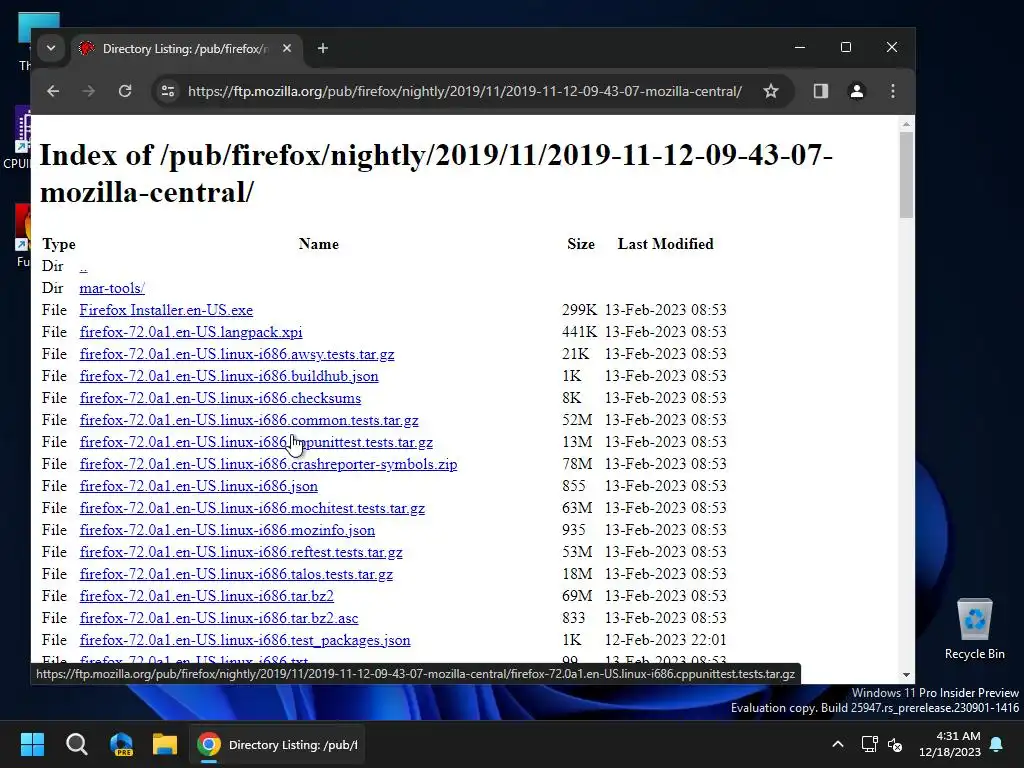Image resolution: width=1024 pixels, height=768 pixels.
Task: Open the Chrome profile menu
Action: pyautogui.click(x=856, y=91)
